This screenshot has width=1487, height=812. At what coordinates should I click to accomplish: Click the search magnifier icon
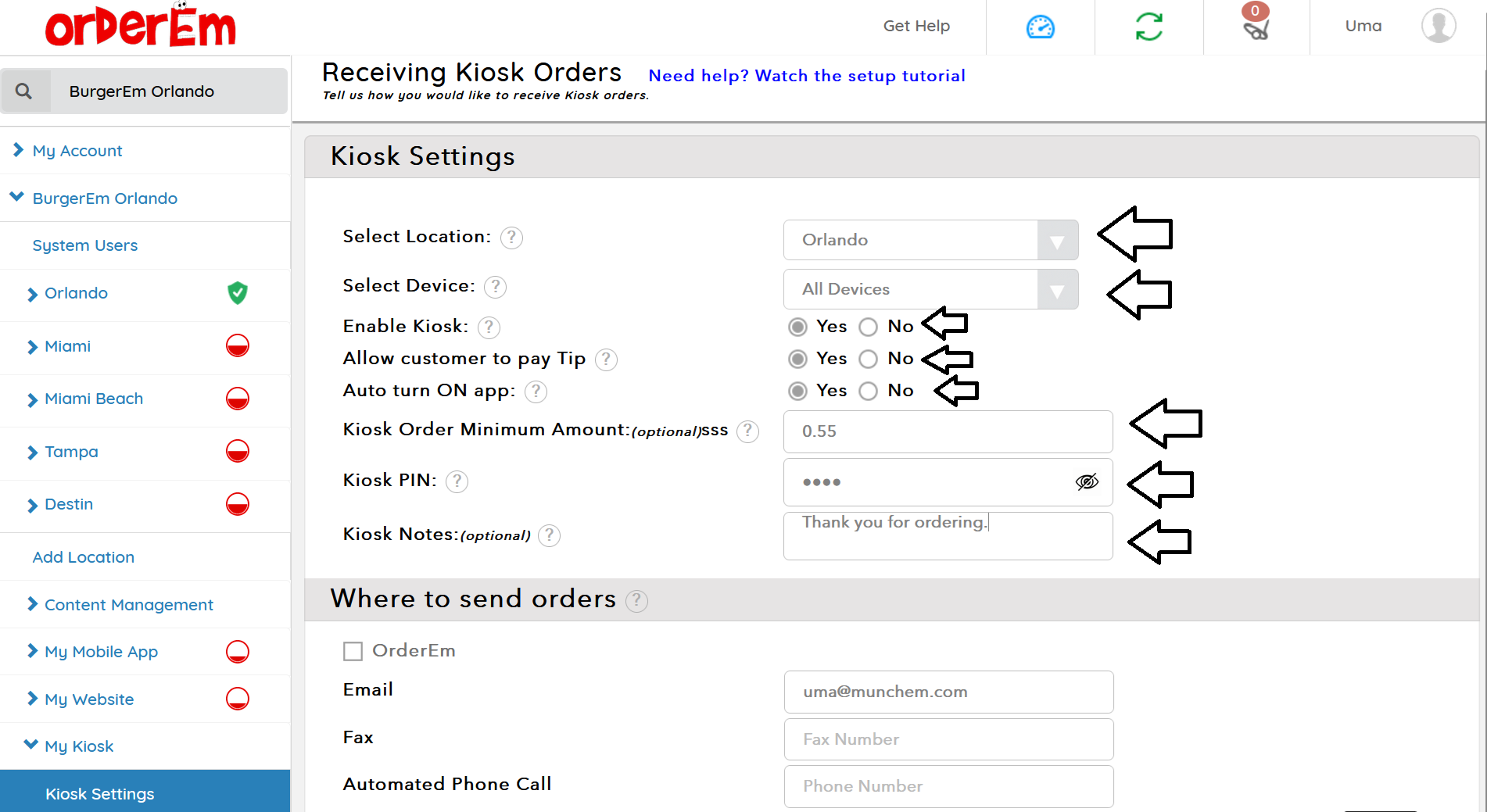tap(24, 91)
